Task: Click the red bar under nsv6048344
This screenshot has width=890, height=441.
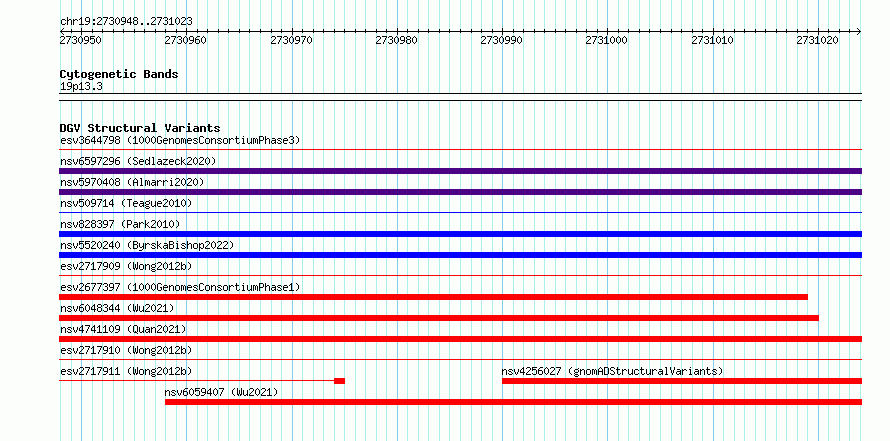Action: pos(439,318)
